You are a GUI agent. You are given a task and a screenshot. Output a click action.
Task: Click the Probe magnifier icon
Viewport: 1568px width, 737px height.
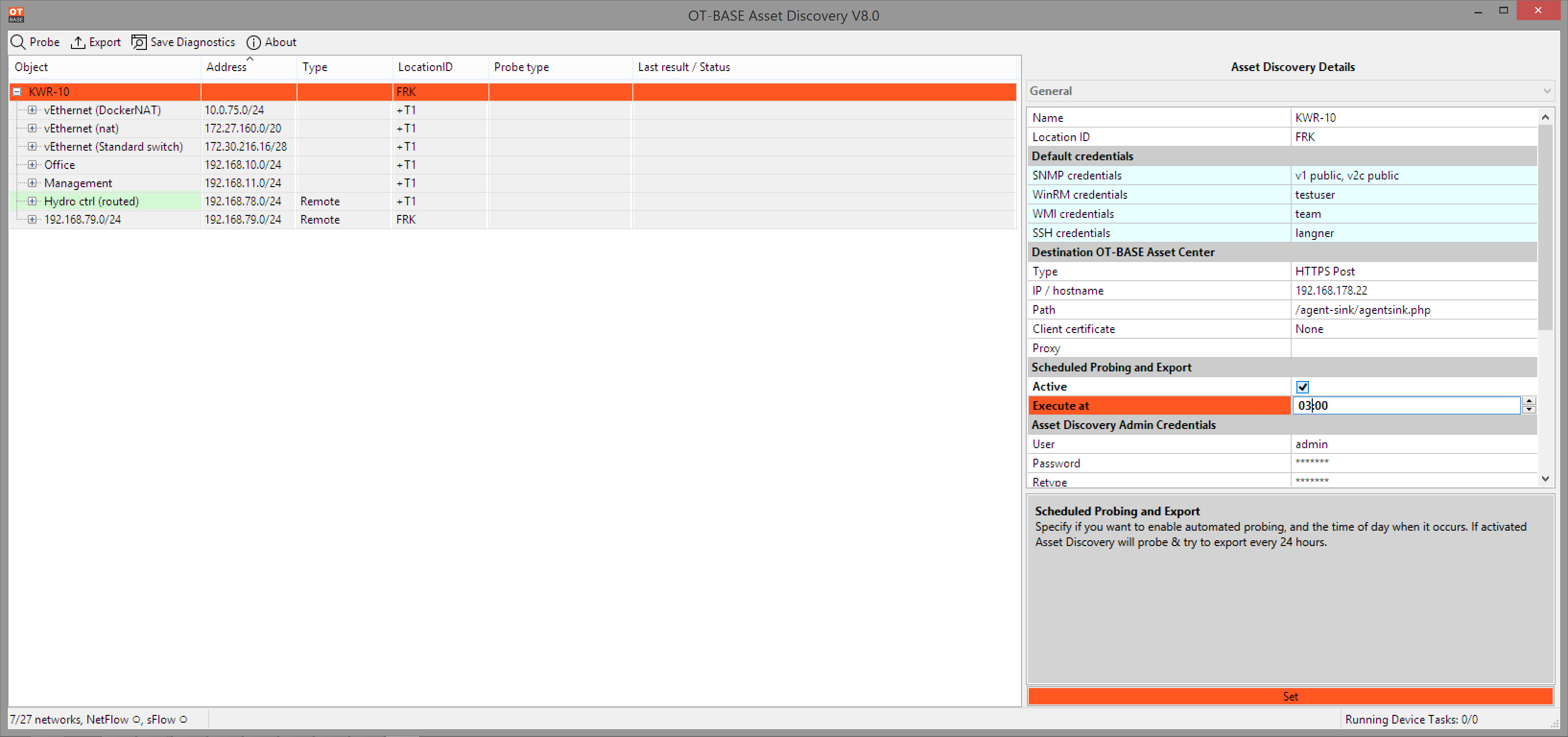[18, 42]
